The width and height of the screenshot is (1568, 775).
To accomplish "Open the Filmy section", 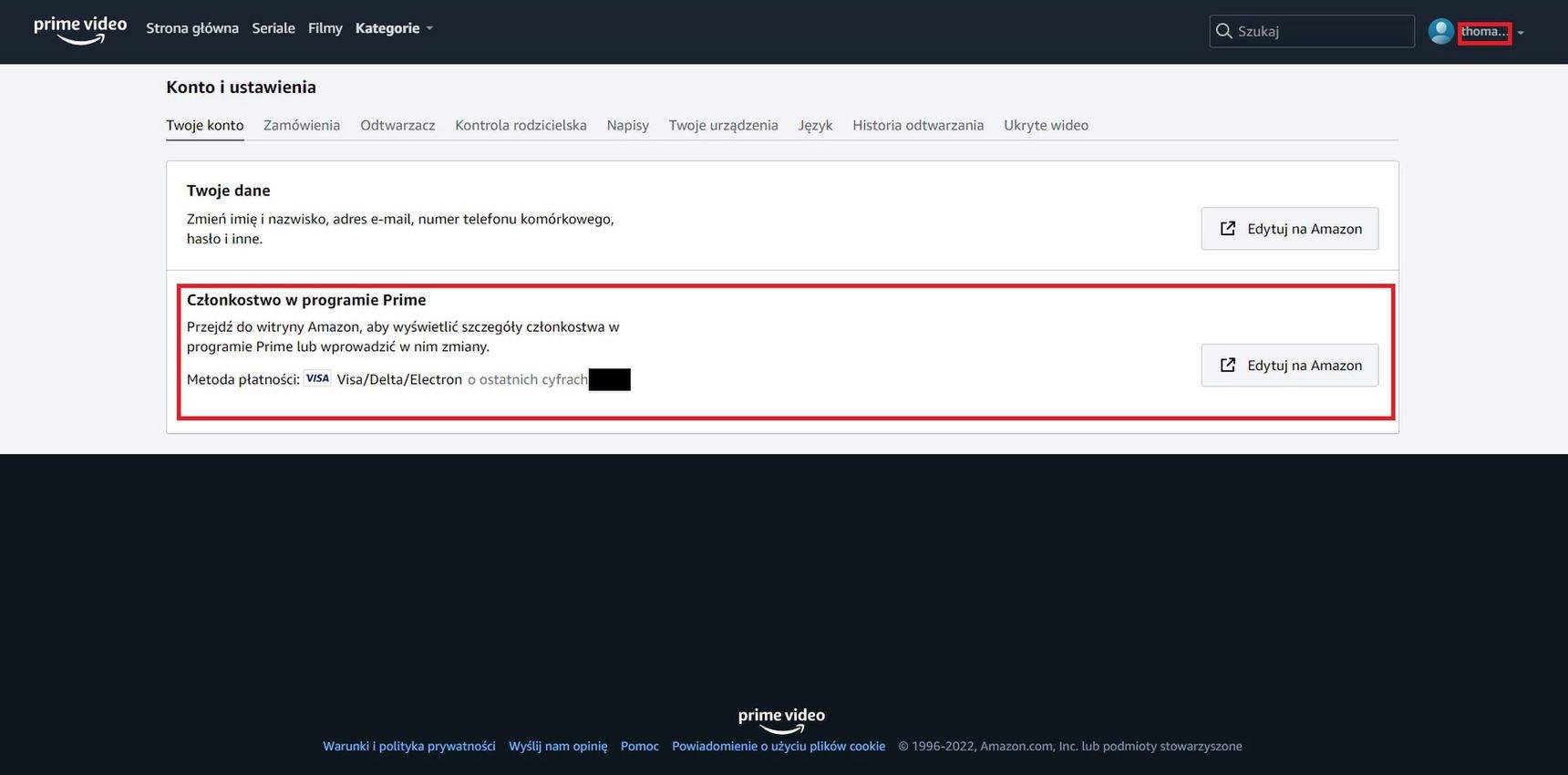I will point(325,28).
